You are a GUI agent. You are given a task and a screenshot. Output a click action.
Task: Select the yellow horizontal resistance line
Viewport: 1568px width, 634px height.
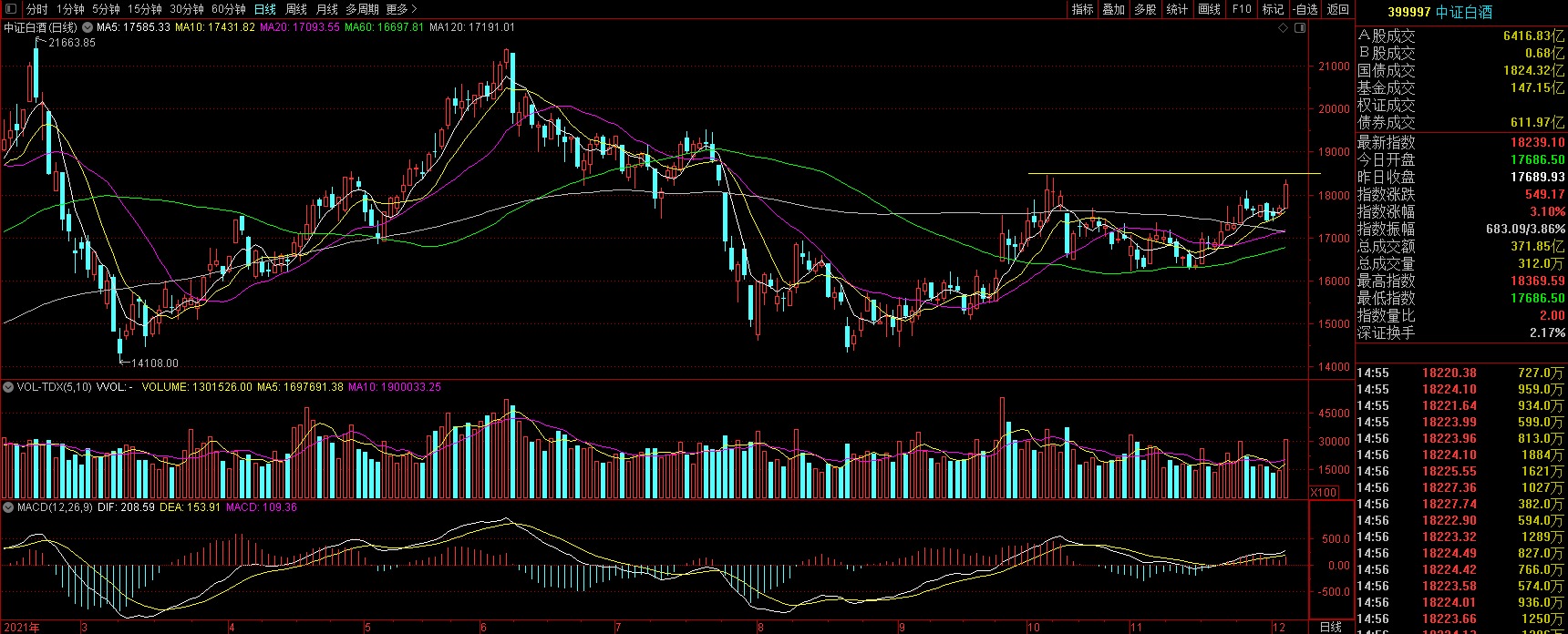coord(1174,173)
